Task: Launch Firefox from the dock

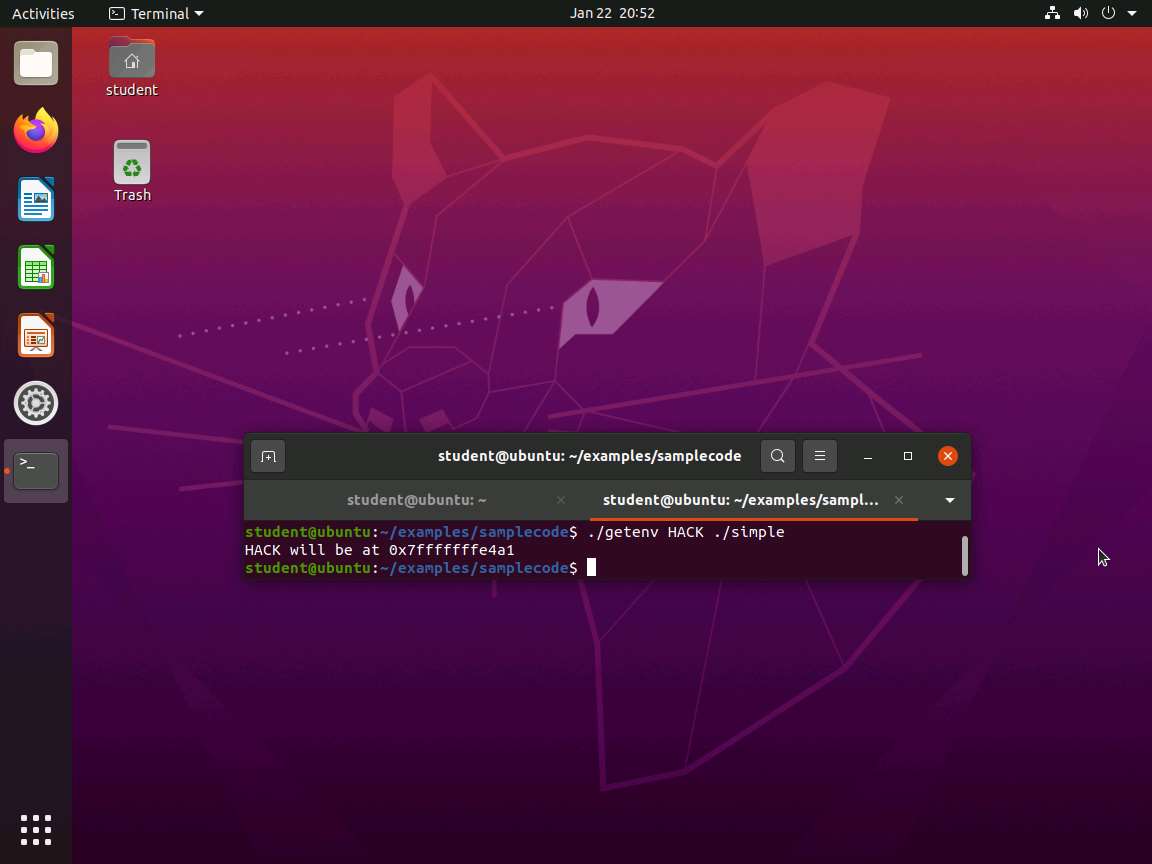Action: point(36,132)
